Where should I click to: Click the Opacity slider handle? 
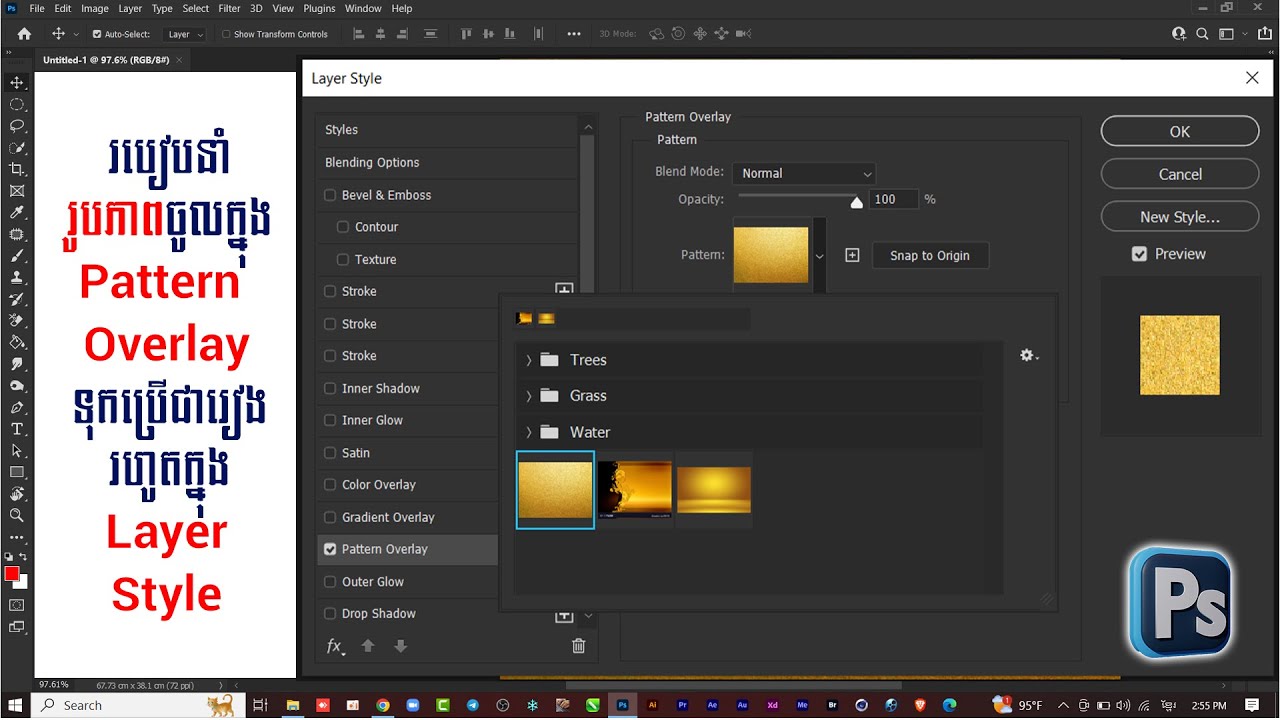(856, 202)
